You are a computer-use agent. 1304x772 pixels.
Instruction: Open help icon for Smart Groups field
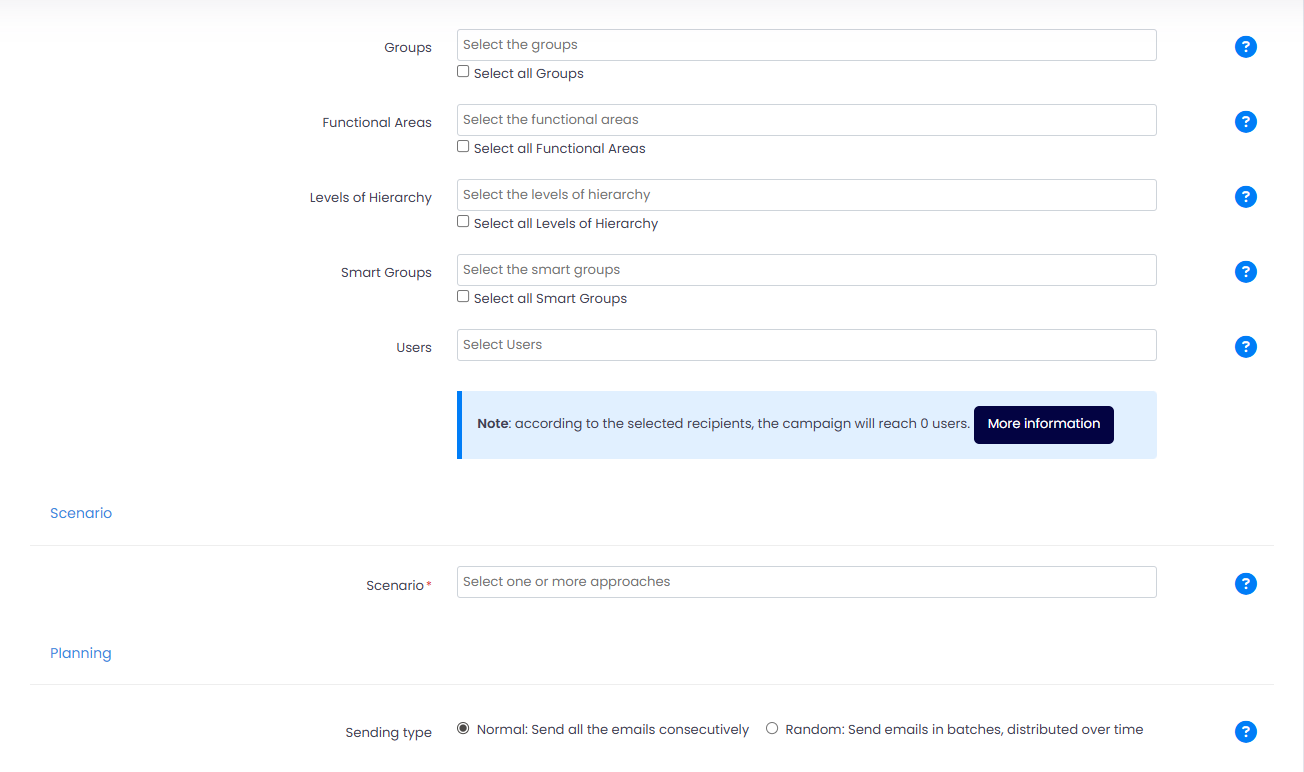click(1245, 272)
